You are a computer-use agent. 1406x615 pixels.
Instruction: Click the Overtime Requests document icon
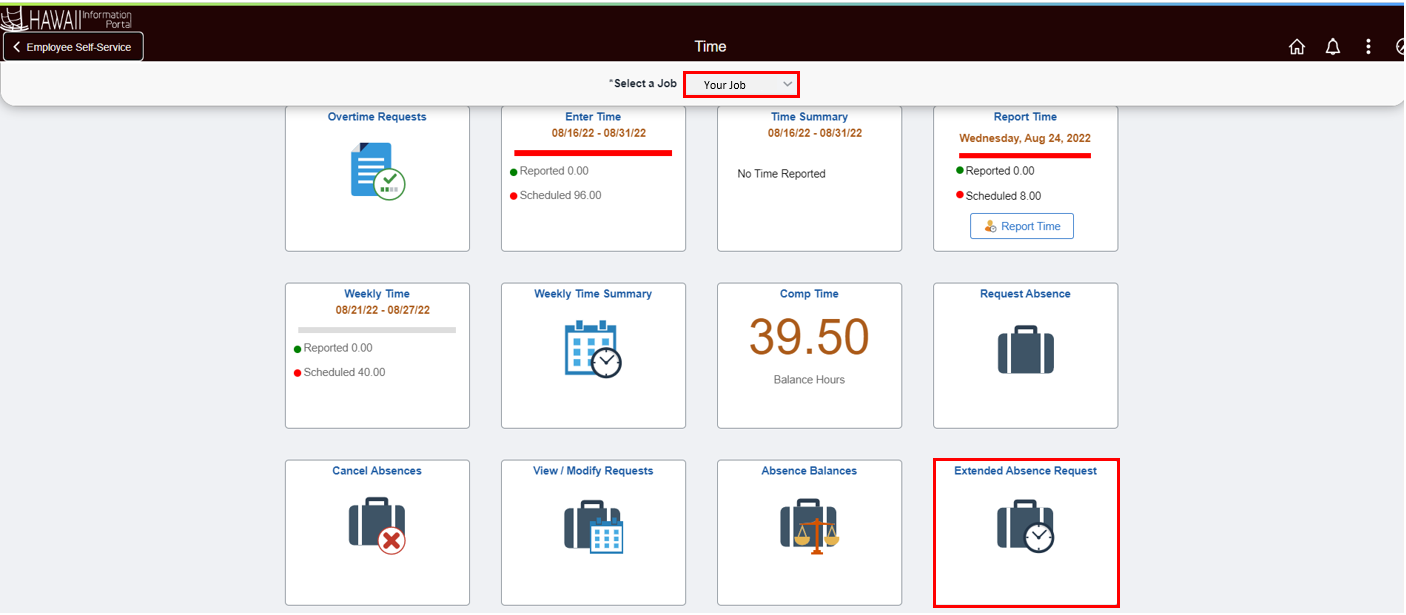tap(377, 171)
